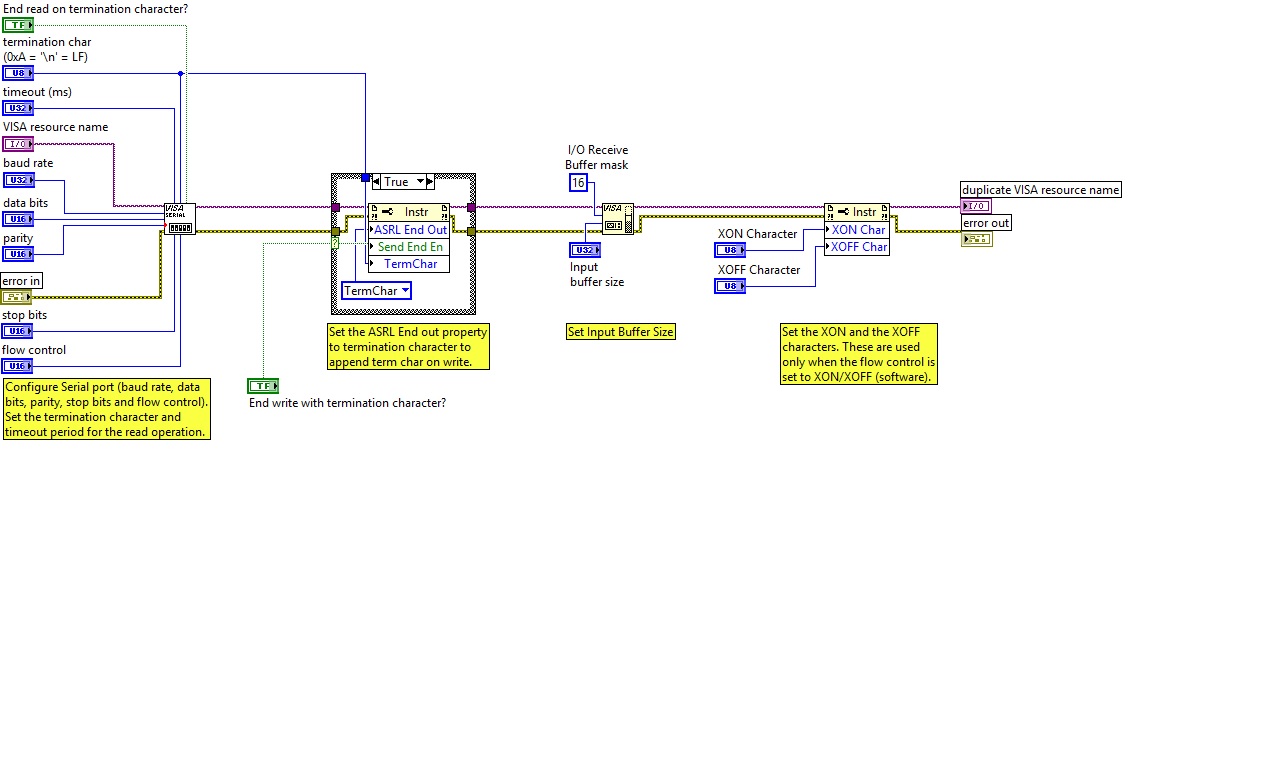This screenshot has height=774, width=1280.
Task: Select the stop bits U16 terminal
Action: point(18,331)
